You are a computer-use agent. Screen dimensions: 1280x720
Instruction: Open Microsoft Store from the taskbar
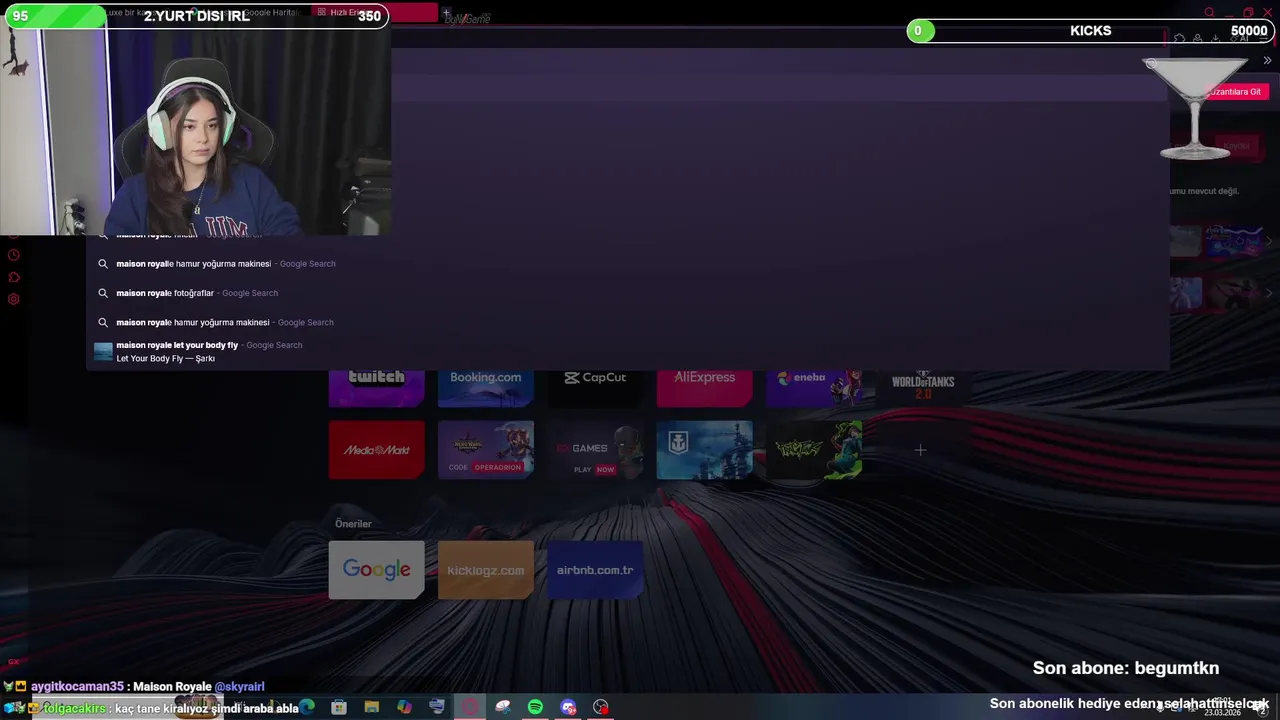pos(339,707)
